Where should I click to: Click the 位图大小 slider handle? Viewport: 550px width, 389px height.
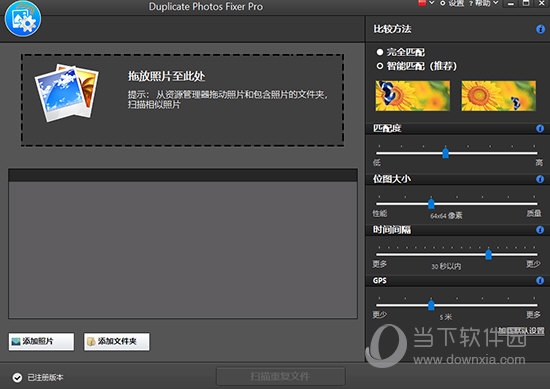tap(431, 204)
